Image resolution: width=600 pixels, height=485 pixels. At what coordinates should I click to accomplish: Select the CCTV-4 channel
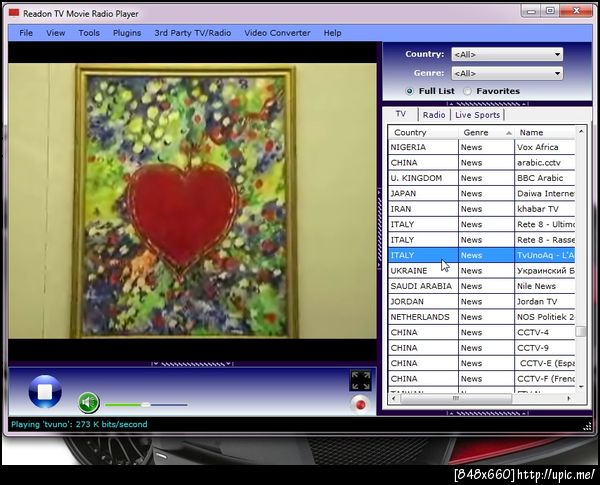pyautogui.click(x=481, y=332)
